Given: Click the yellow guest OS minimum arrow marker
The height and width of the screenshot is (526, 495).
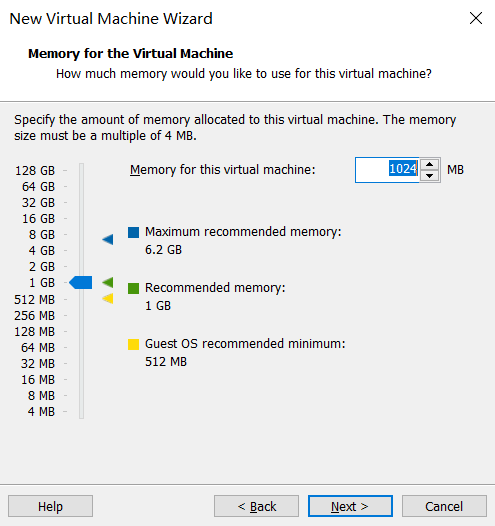Looking at the screenshot, I should 108,298.
